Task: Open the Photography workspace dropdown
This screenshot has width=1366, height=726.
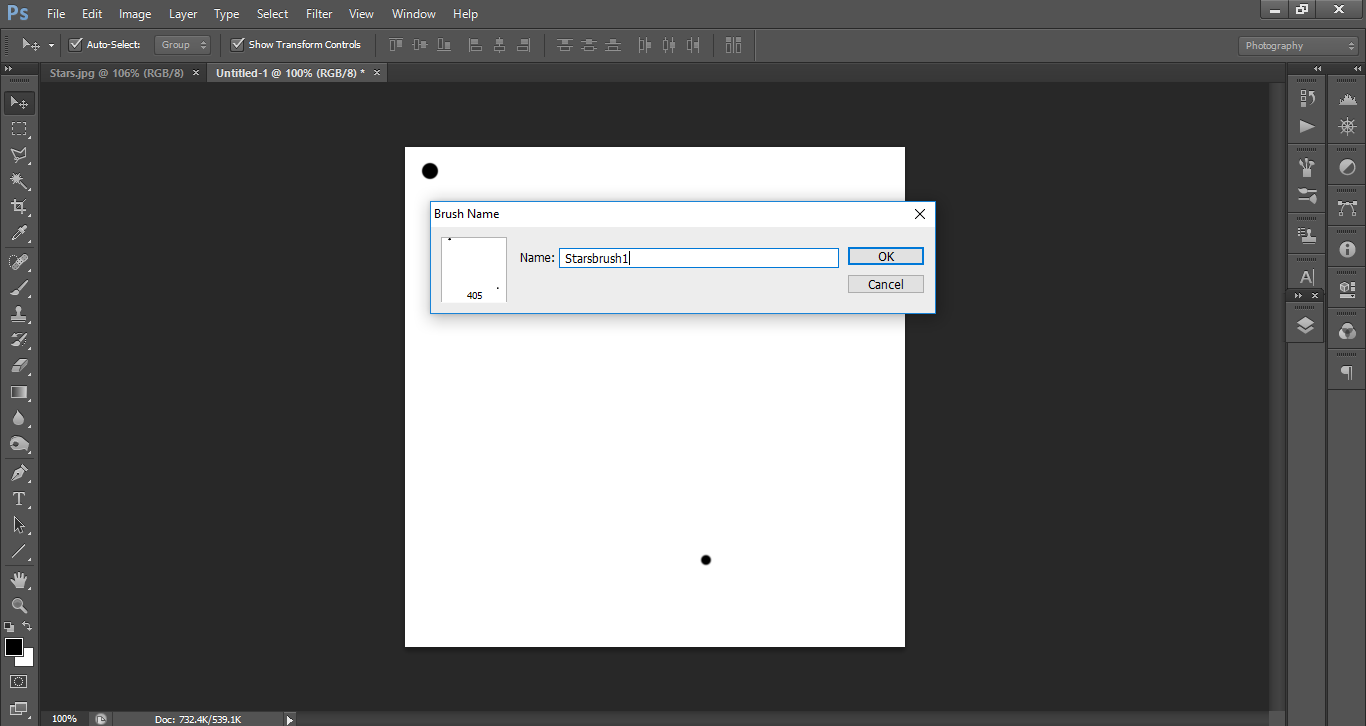Action: (1298, 45)
